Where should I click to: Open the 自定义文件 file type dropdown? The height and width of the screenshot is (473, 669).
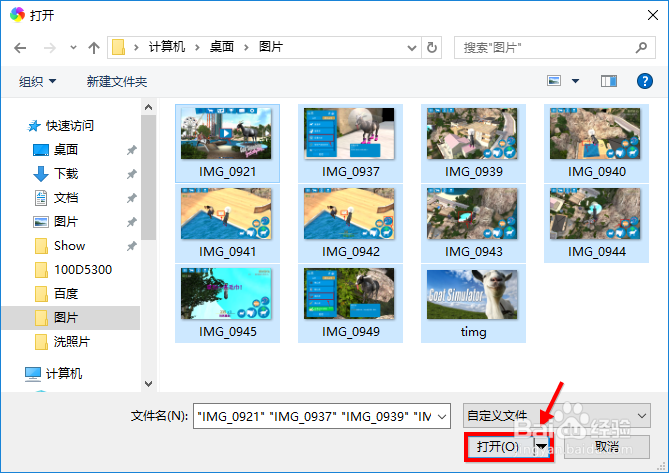556,415
